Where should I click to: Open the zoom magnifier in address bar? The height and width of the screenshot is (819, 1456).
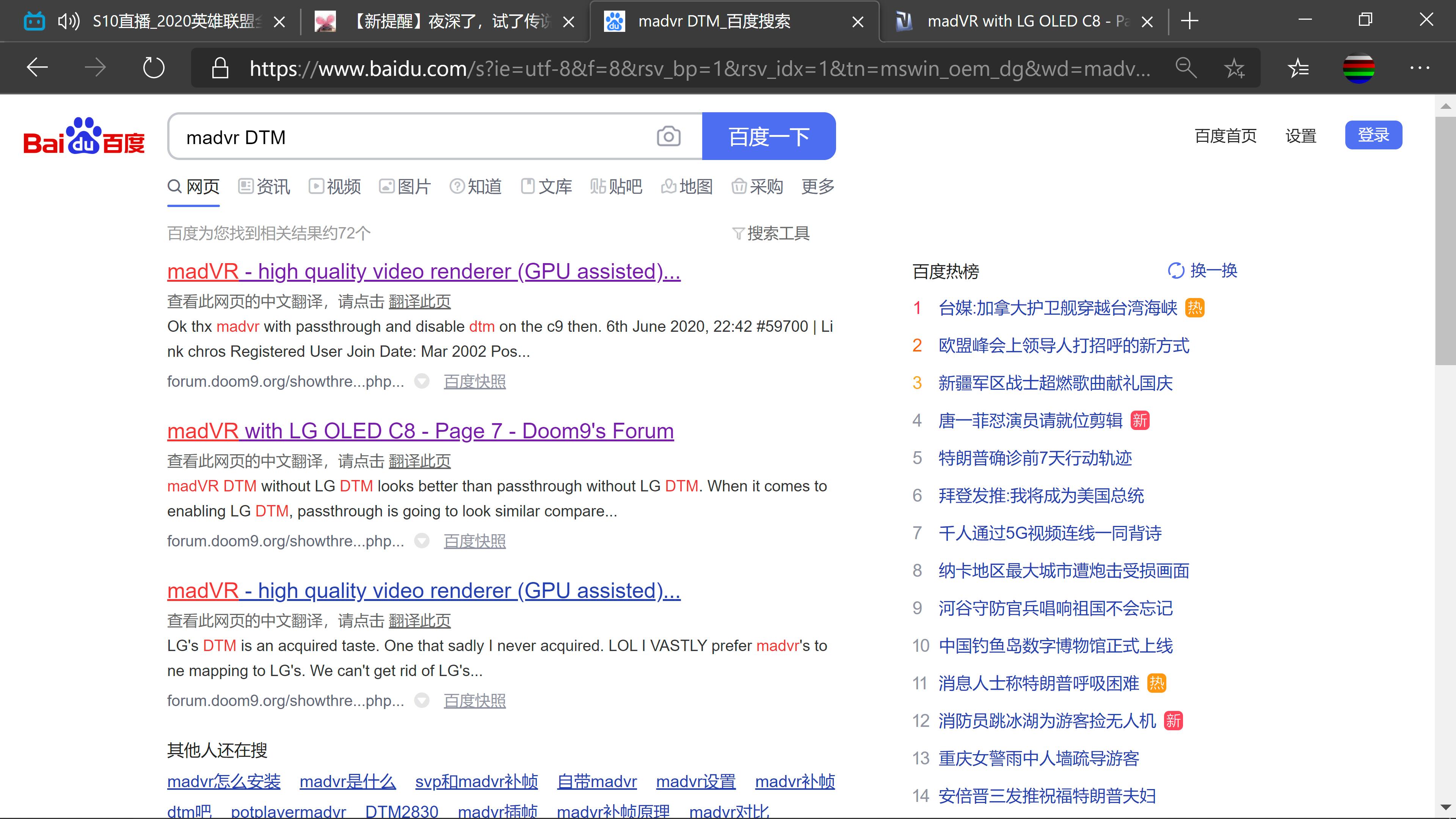pyautogui.click(x=1186, y=68)
